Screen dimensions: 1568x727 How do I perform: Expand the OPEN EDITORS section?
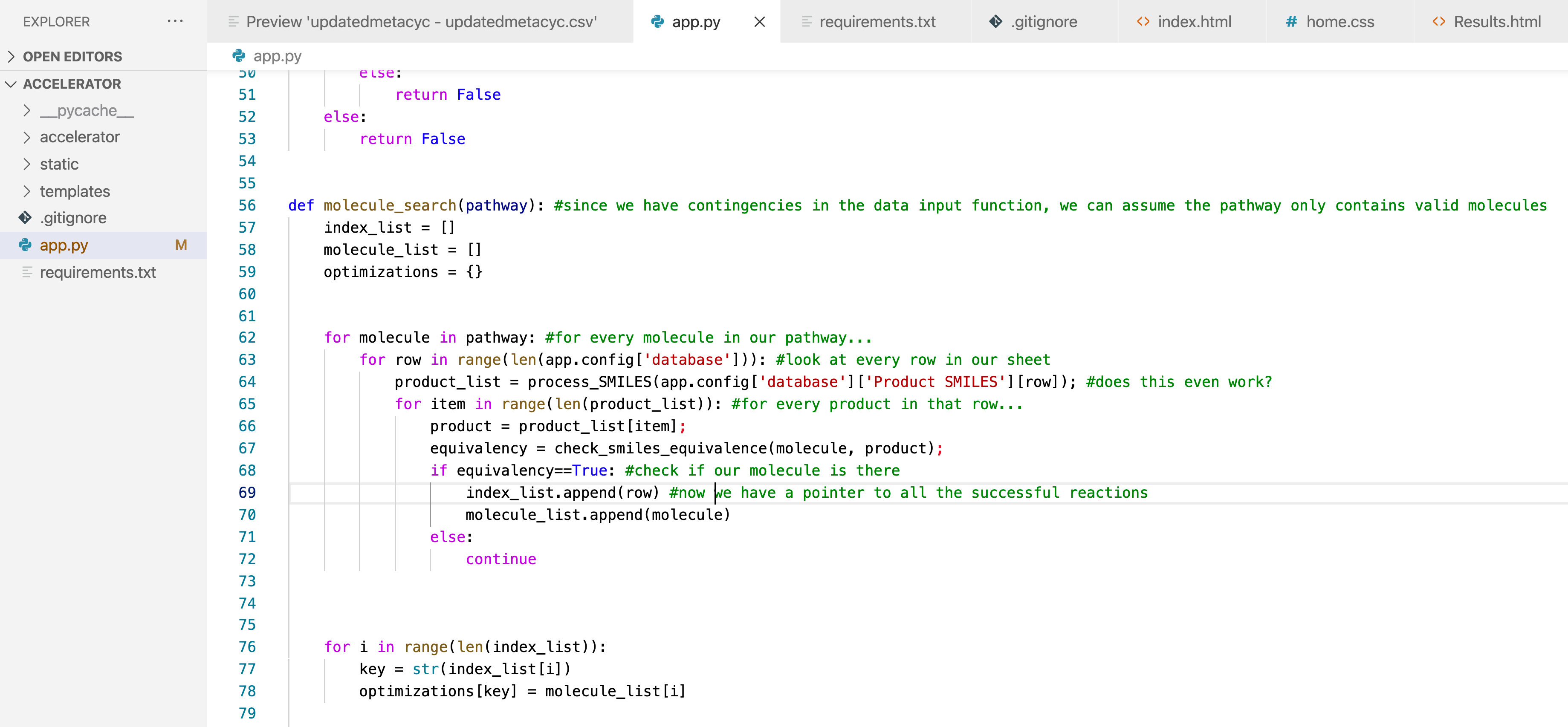[x=11, y=57]
